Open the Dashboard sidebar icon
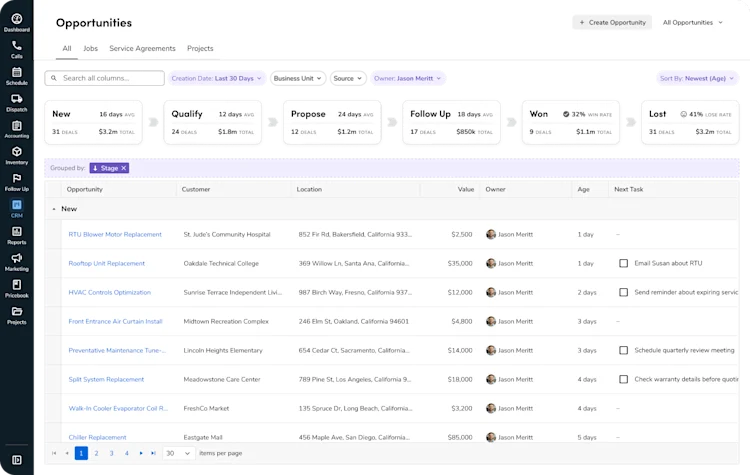The image size is (750, 475). [x=17, y=19]
